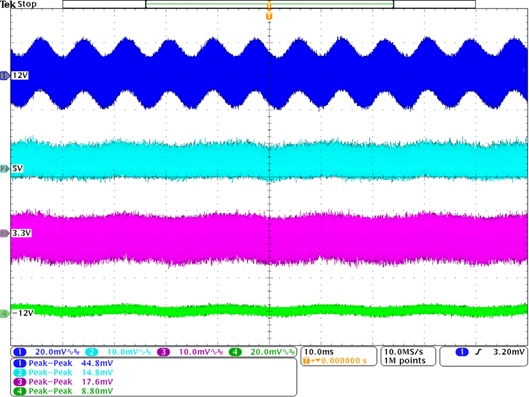Select channel 2 Peak-Peak 14.8mV measurement
Screen dimensions: 529x397
click(x=63, y=373)
